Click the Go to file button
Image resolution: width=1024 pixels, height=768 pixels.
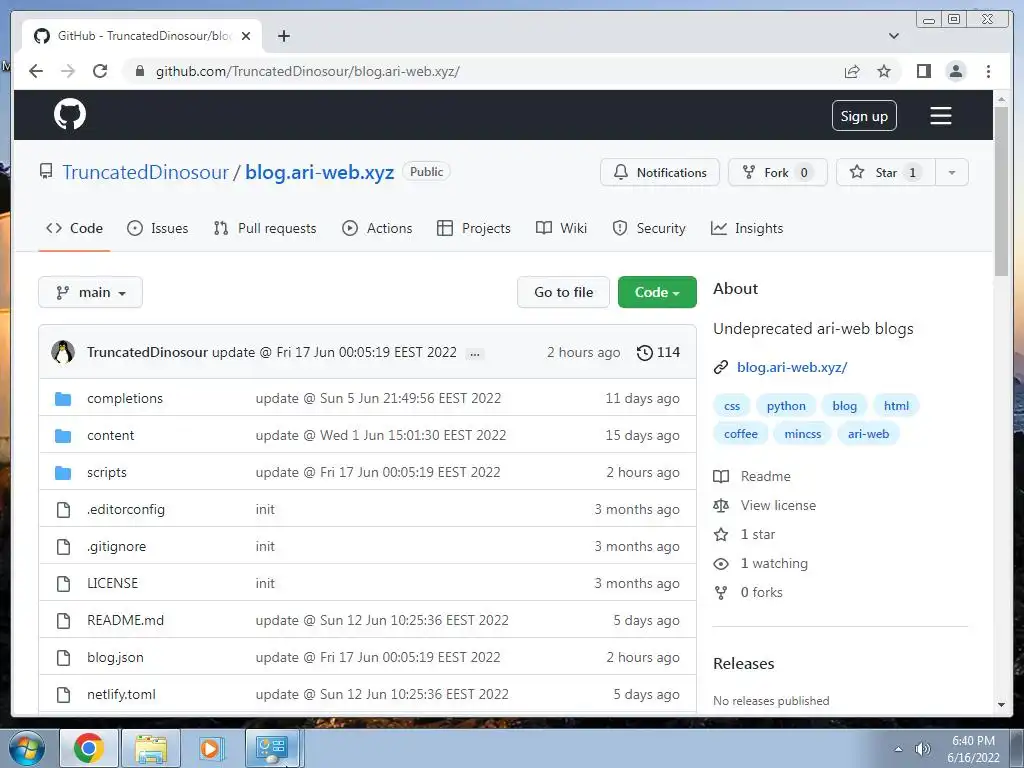(x=564, y=292)
